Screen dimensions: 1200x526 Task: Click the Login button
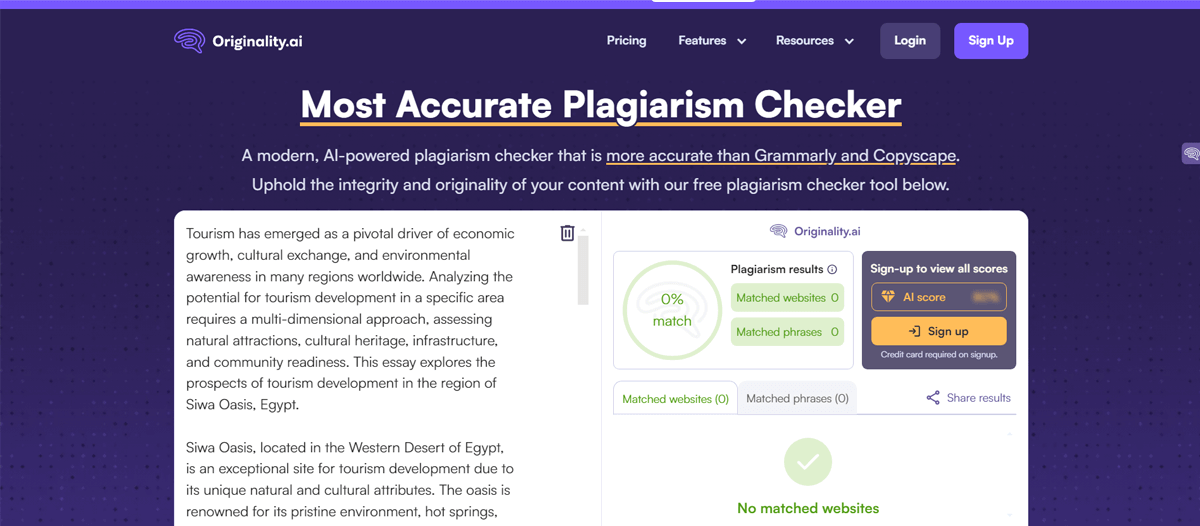[x=910, y=41]
